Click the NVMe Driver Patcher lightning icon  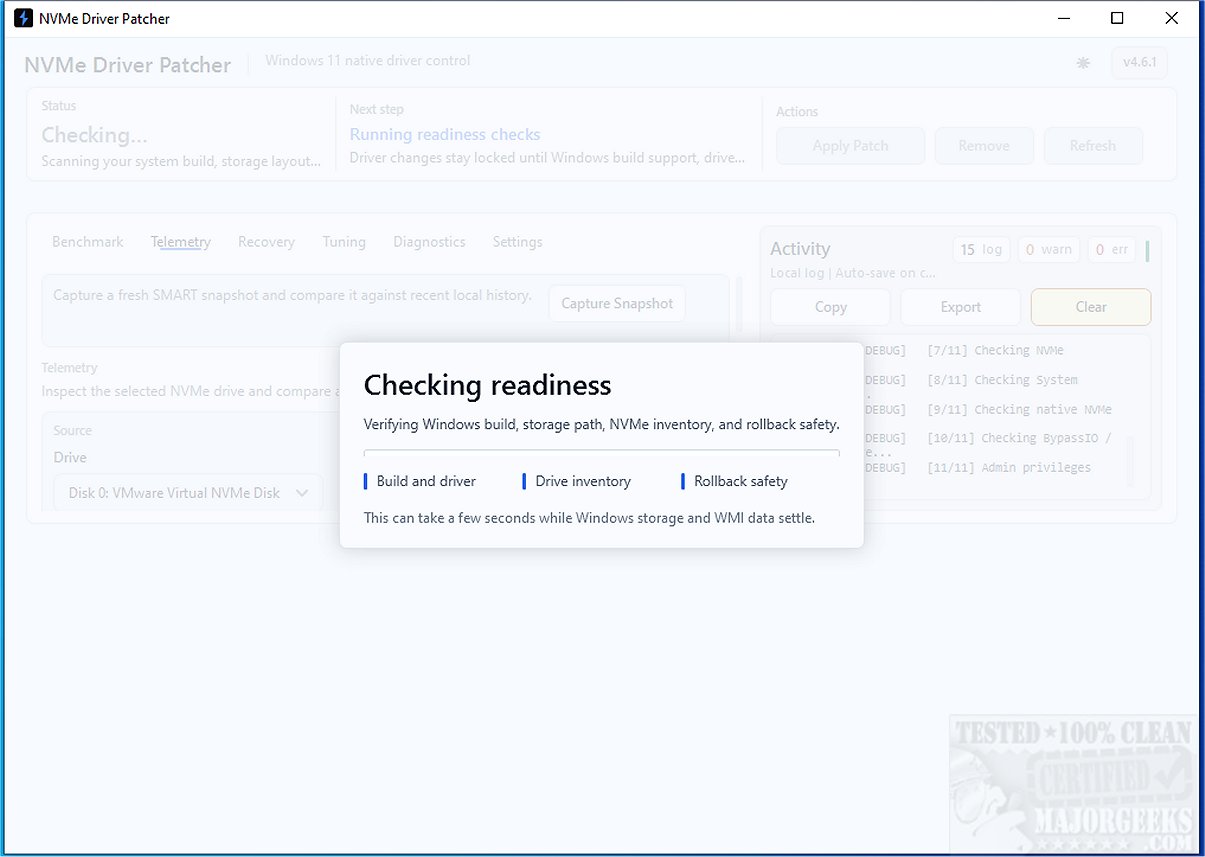23,18
